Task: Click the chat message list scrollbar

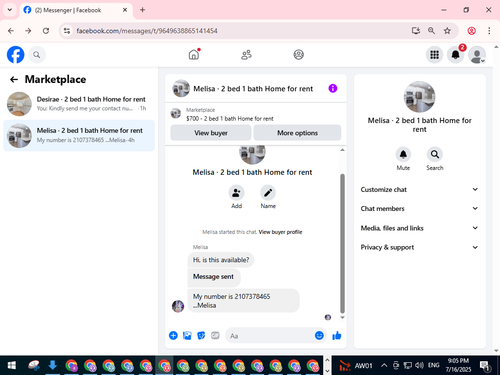Action: point(342,243)
